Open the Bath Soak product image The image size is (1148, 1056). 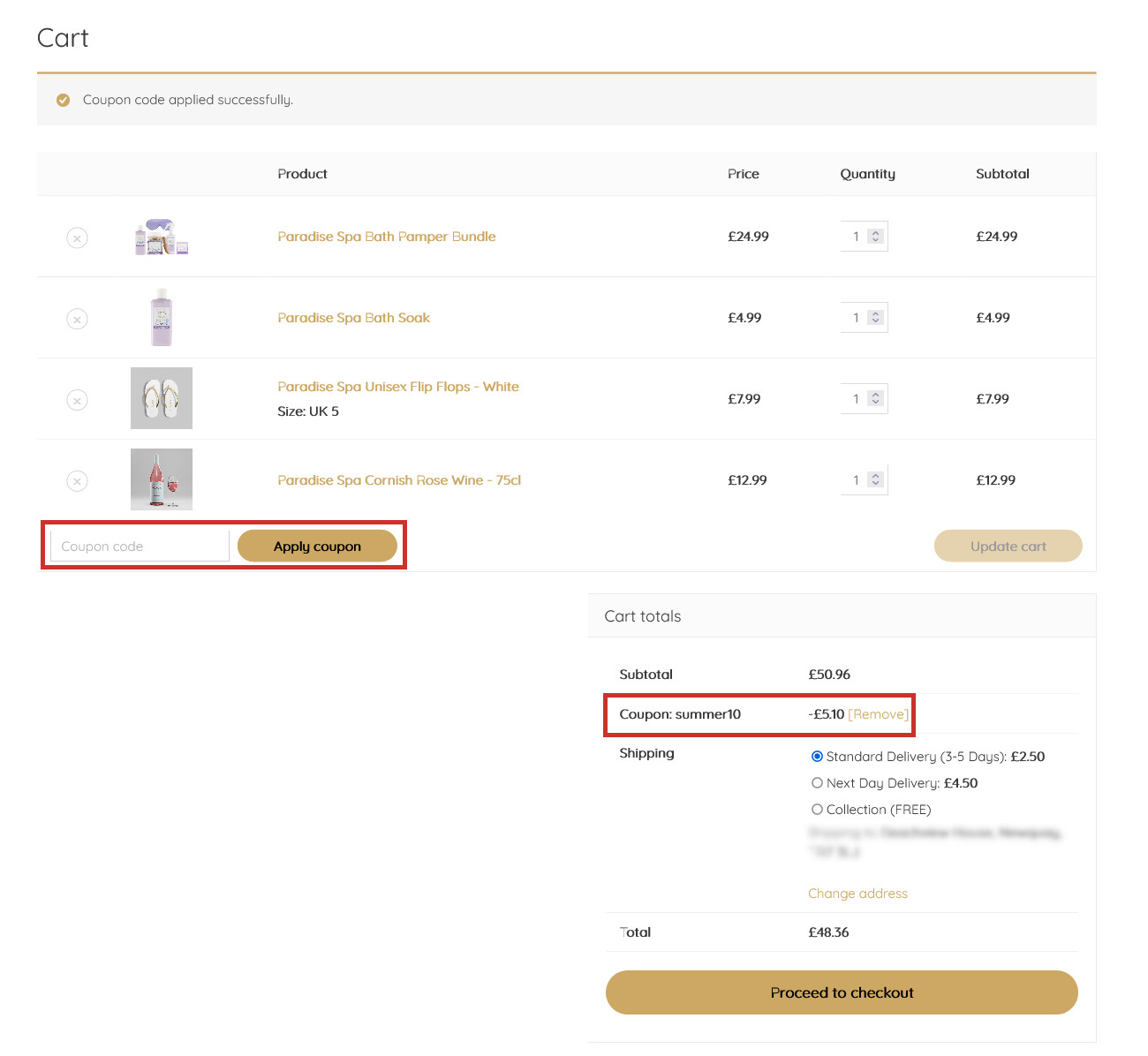click(162, 317)
